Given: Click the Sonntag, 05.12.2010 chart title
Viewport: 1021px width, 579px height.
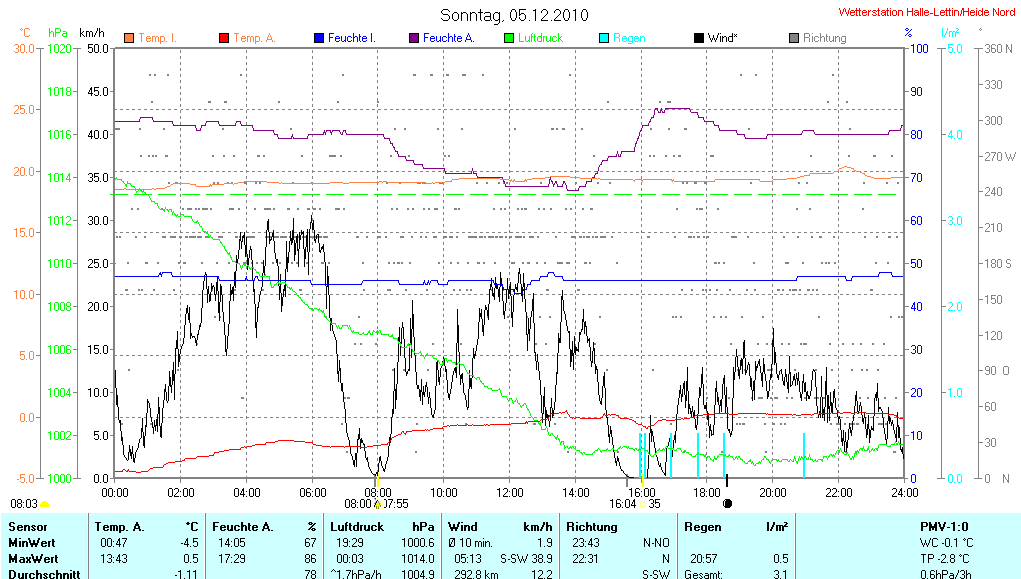Looking at the screenshot, I should (514, 15).
